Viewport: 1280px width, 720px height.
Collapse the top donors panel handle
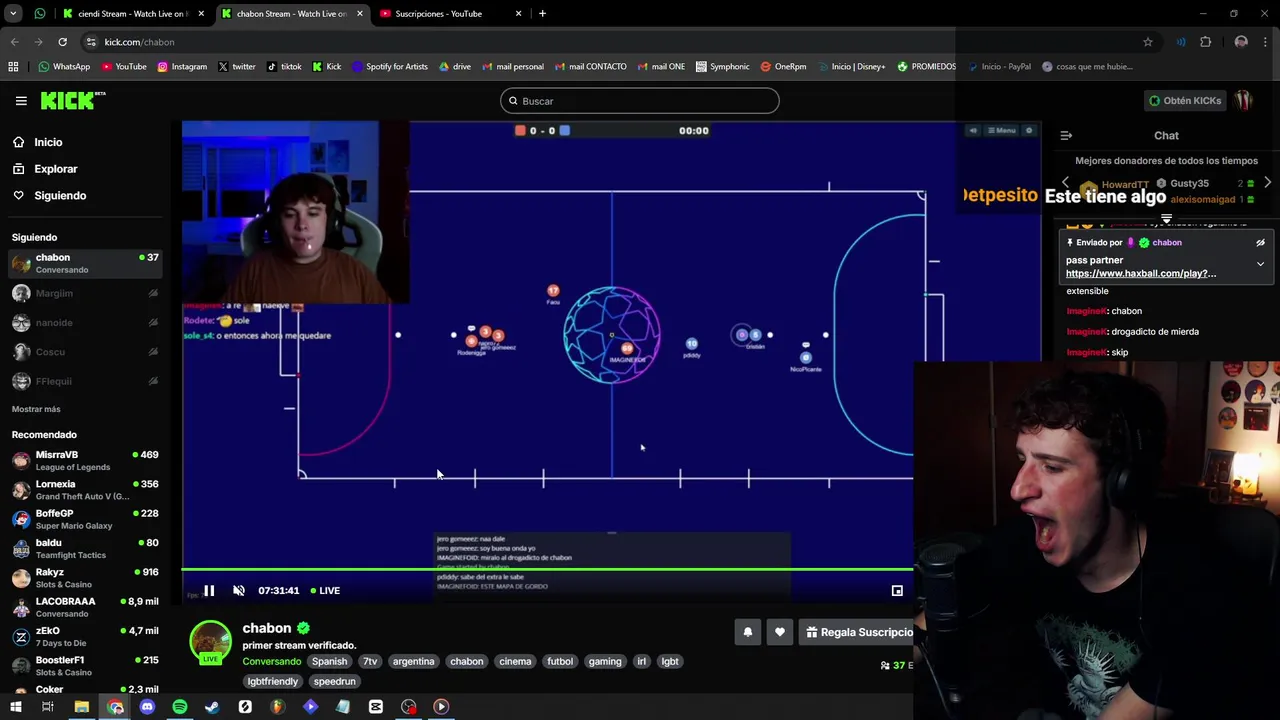click(1166, 218)
